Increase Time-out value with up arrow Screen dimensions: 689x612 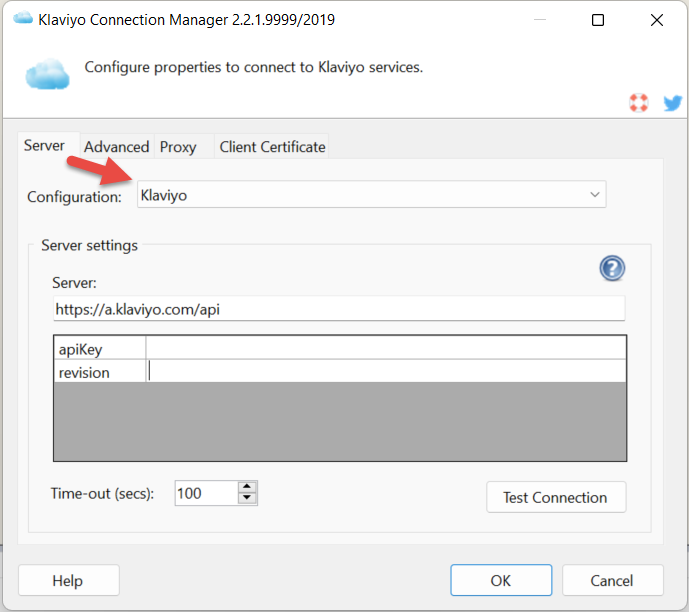click(247, 487)
